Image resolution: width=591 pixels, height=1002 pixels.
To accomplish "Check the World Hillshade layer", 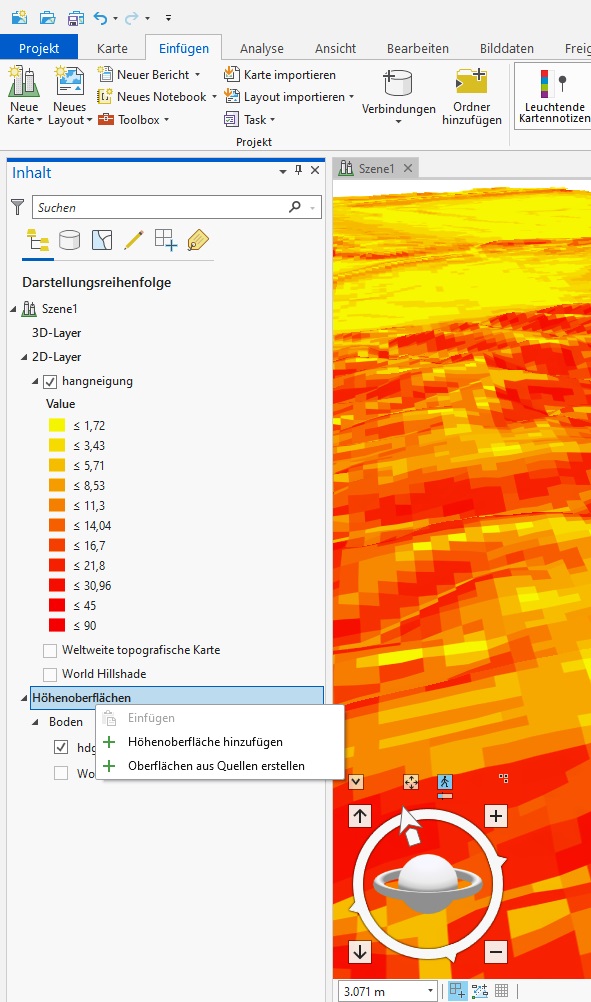I will tap(50, 674).
